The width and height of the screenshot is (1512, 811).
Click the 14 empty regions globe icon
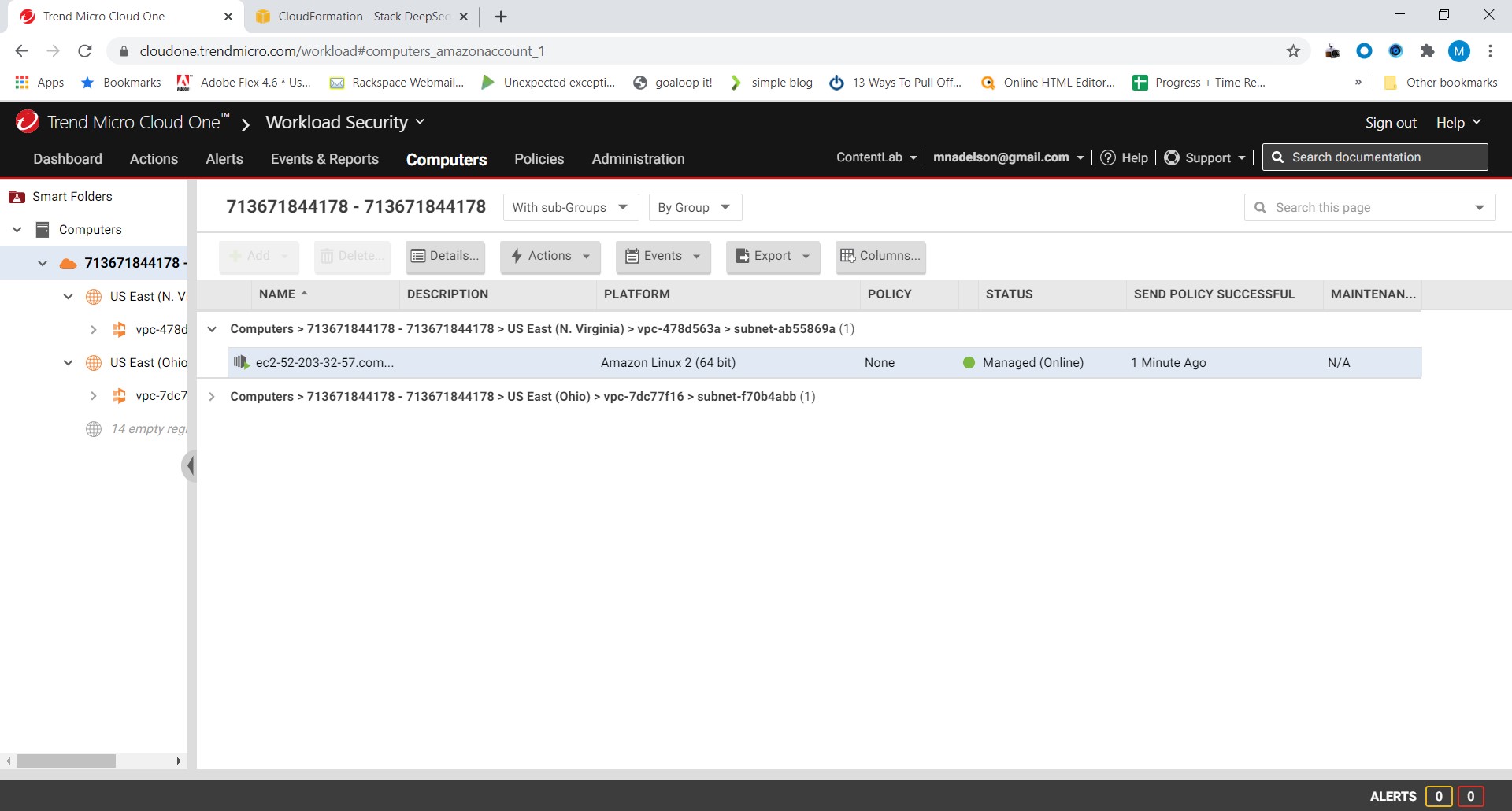[94, 429]
